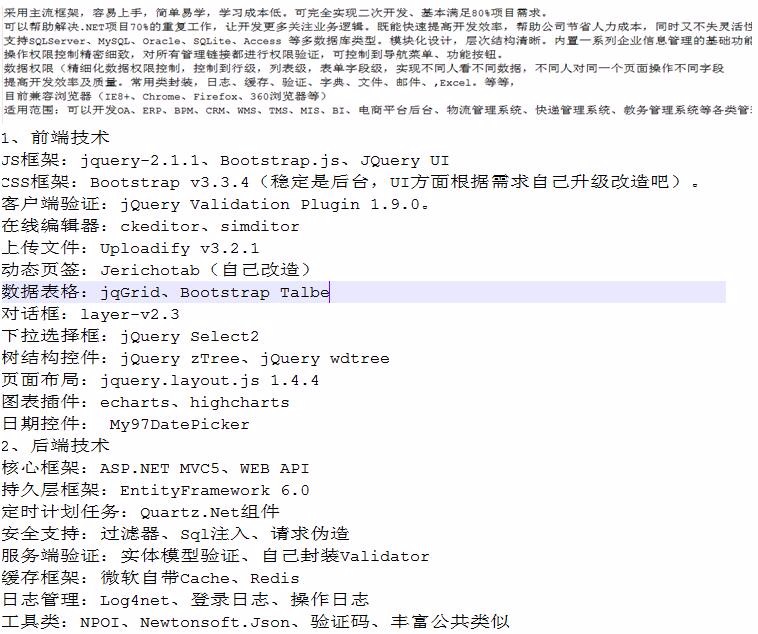Image resolution: width=758 pixels, height=634 pixels.
Task: Click the line '工具类: NPOI、Newtonsoft.Json'
Action: (255, 622)
